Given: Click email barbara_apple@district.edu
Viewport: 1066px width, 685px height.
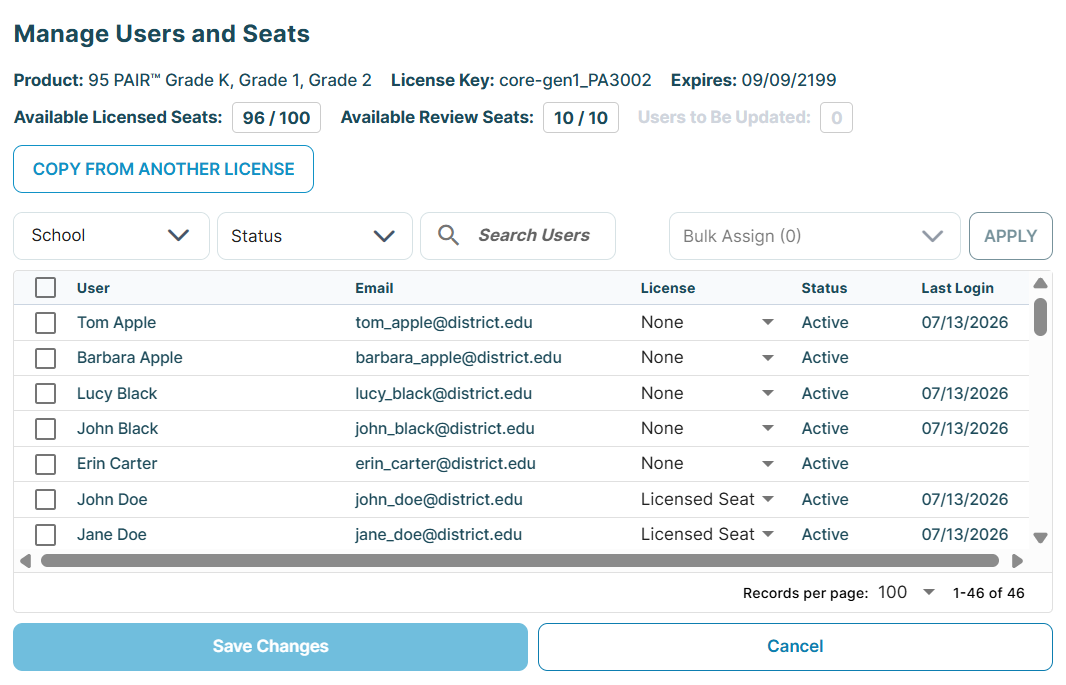Looking at the screenshot, I should (458, 358).
